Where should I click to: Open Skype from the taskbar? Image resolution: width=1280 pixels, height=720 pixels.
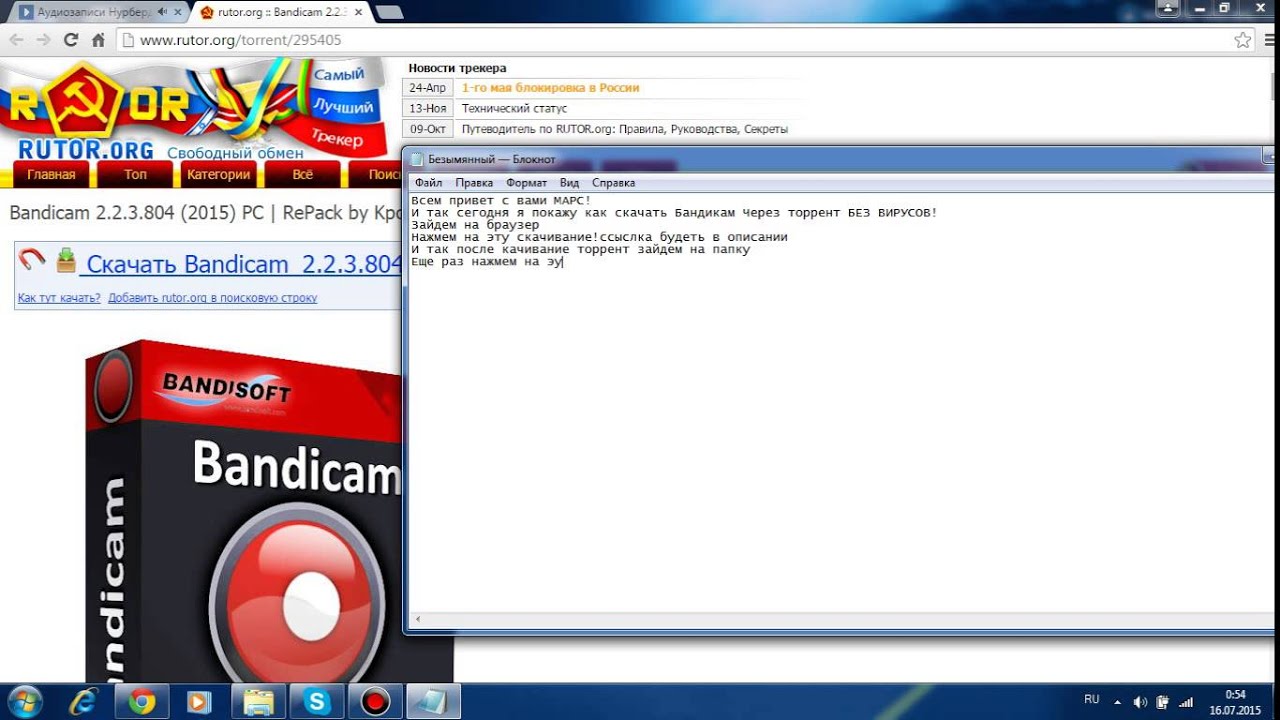(317, 701)
